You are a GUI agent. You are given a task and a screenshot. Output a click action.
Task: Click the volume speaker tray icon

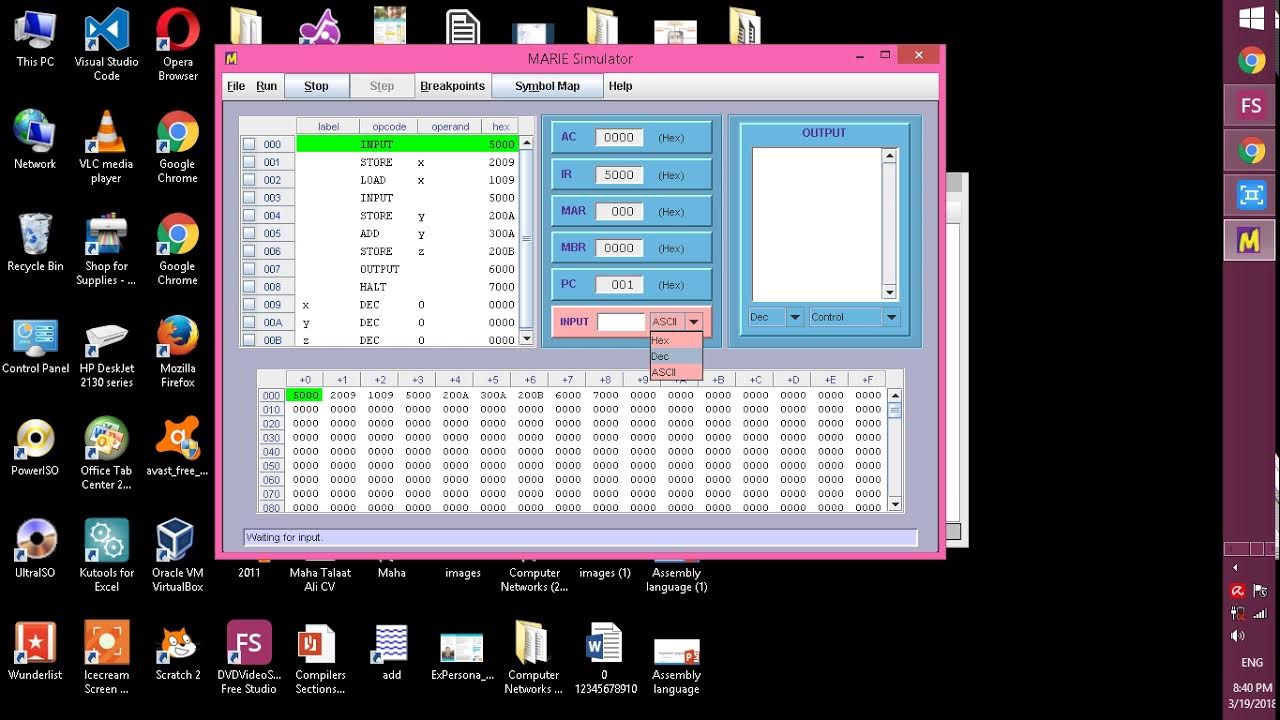tap(1237, 635)
